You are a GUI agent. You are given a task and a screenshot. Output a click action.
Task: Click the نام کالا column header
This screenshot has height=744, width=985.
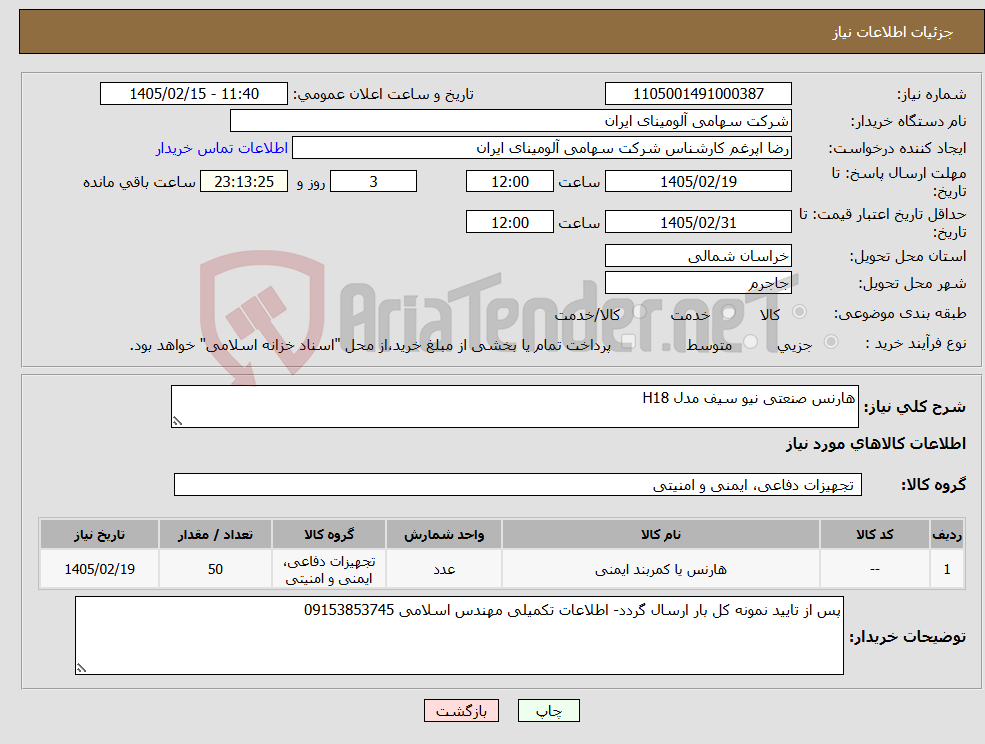pyautogui.click(x=660, y=535)
